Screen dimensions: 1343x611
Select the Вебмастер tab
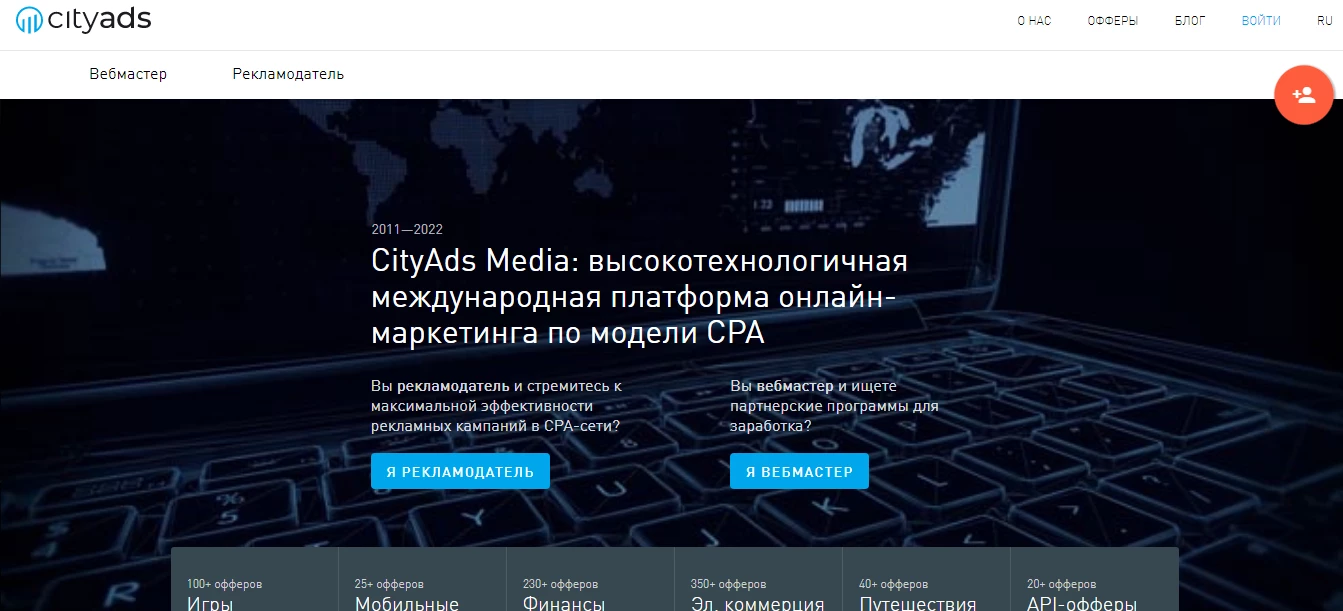pos(128,74)
